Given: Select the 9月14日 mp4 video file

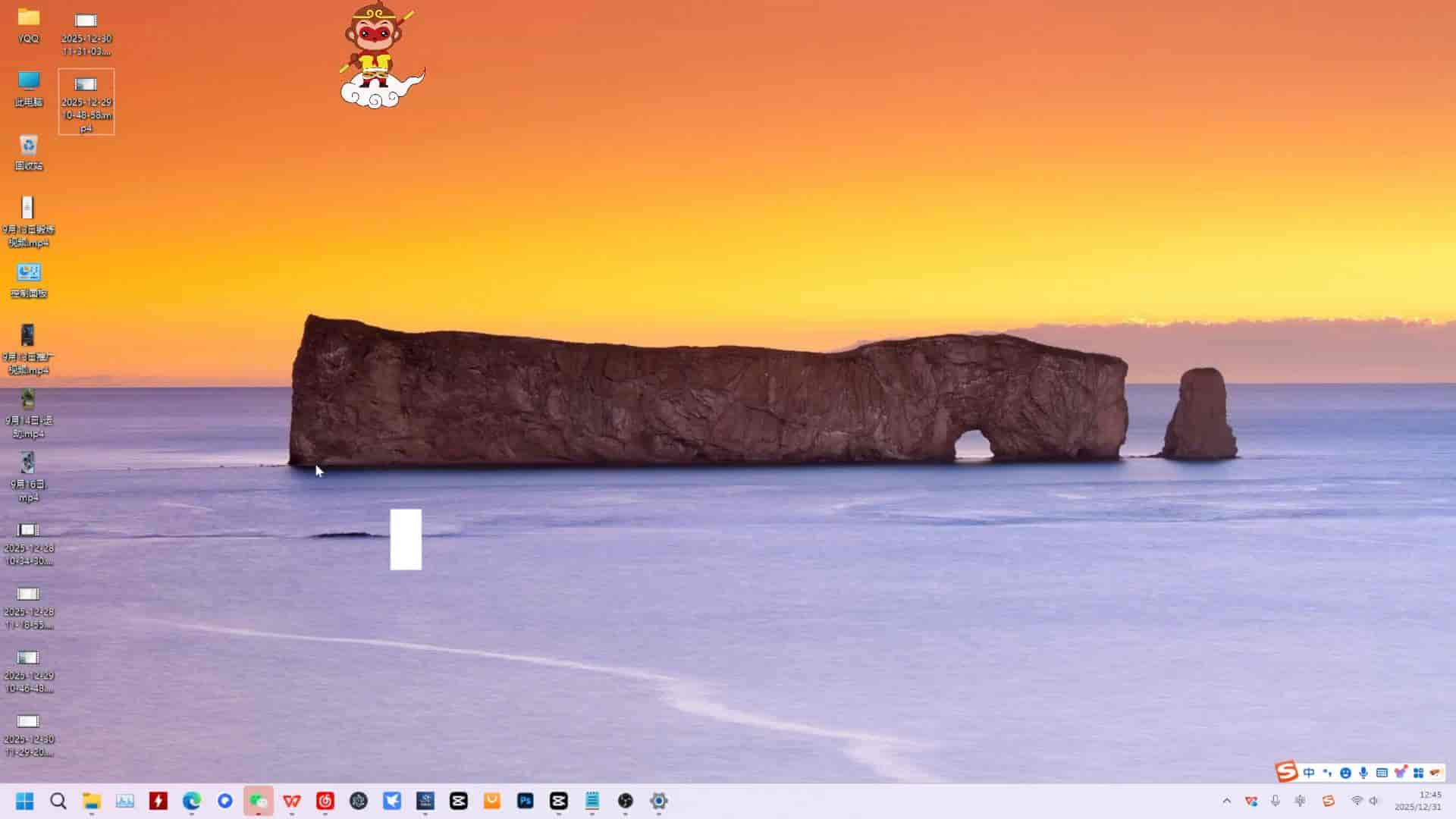Looking at the screenshot, I should point(29,414).
